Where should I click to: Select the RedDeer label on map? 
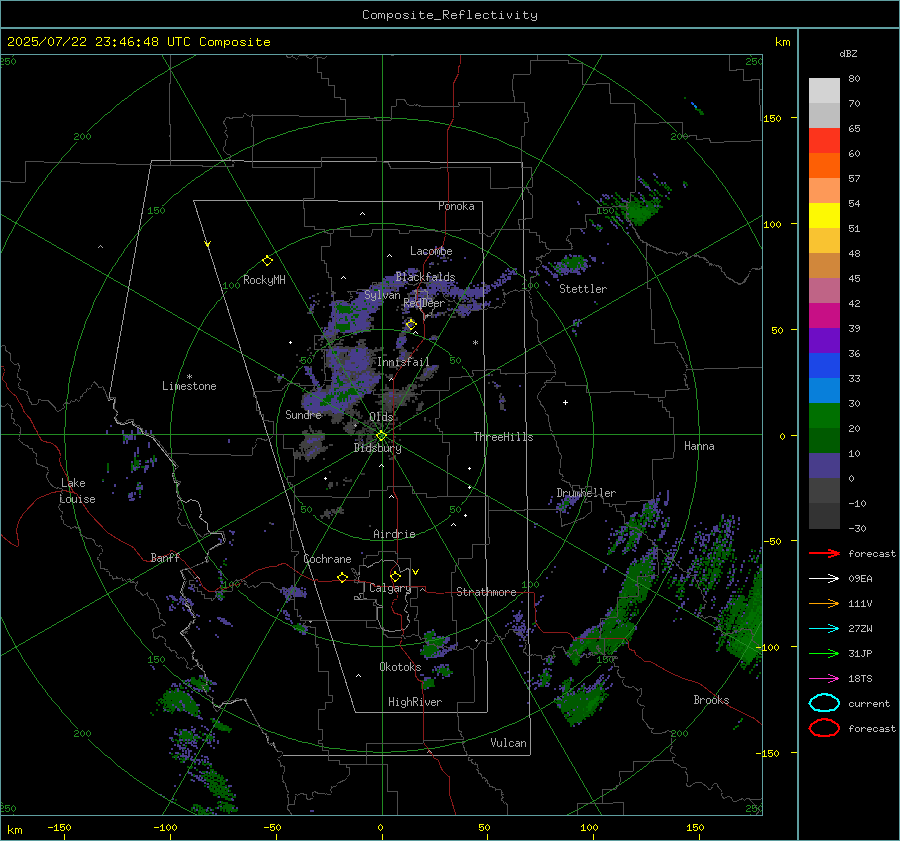424,303
